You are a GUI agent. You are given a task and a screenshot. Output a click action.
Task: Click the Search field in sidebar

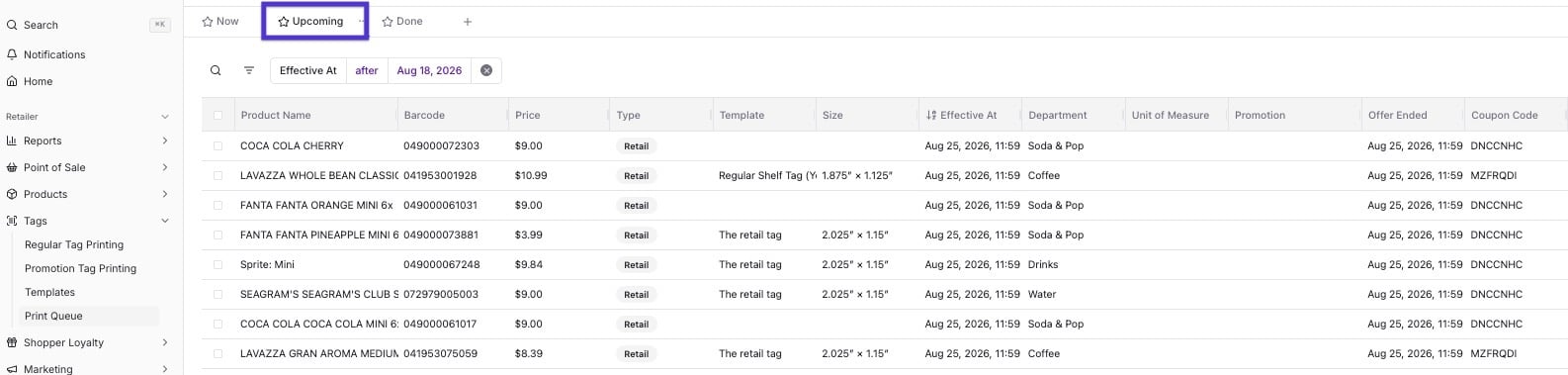pos(89,25)
